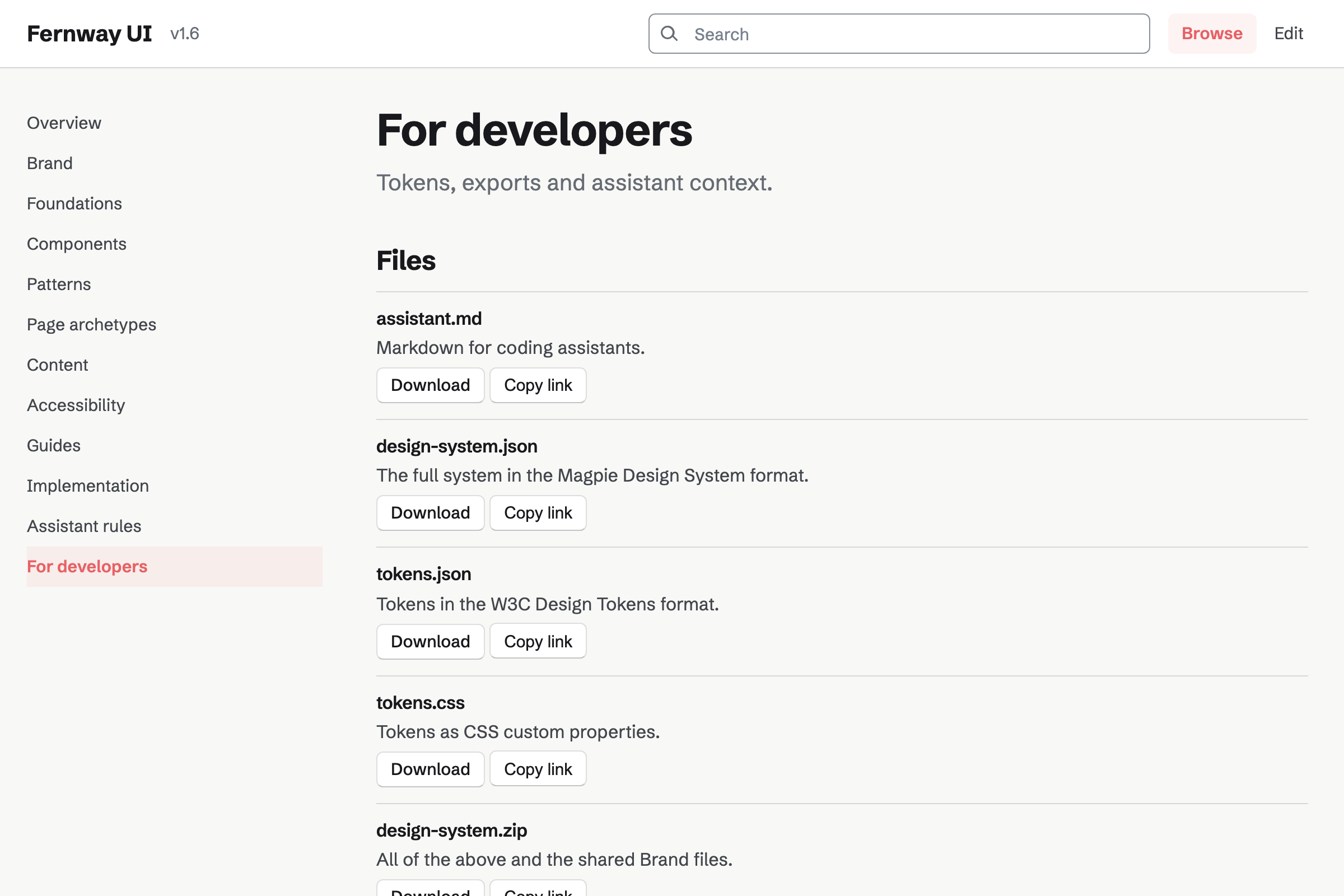1344x896 pixels.
Task: Click 'Tokens as CSS custom properties.' text
Action: [517, 732]
